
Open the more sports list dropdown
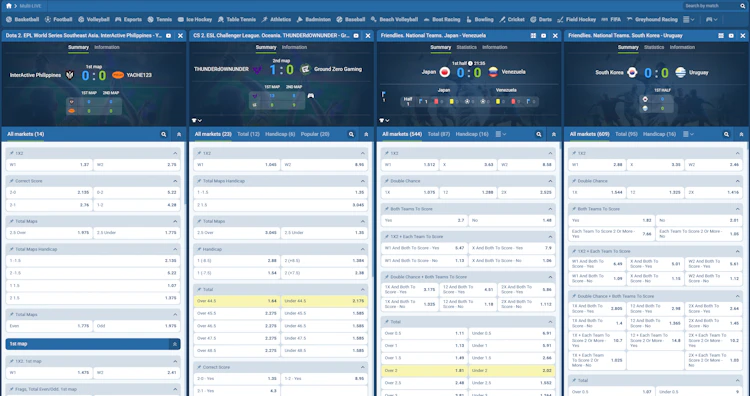tap(689, 20)
